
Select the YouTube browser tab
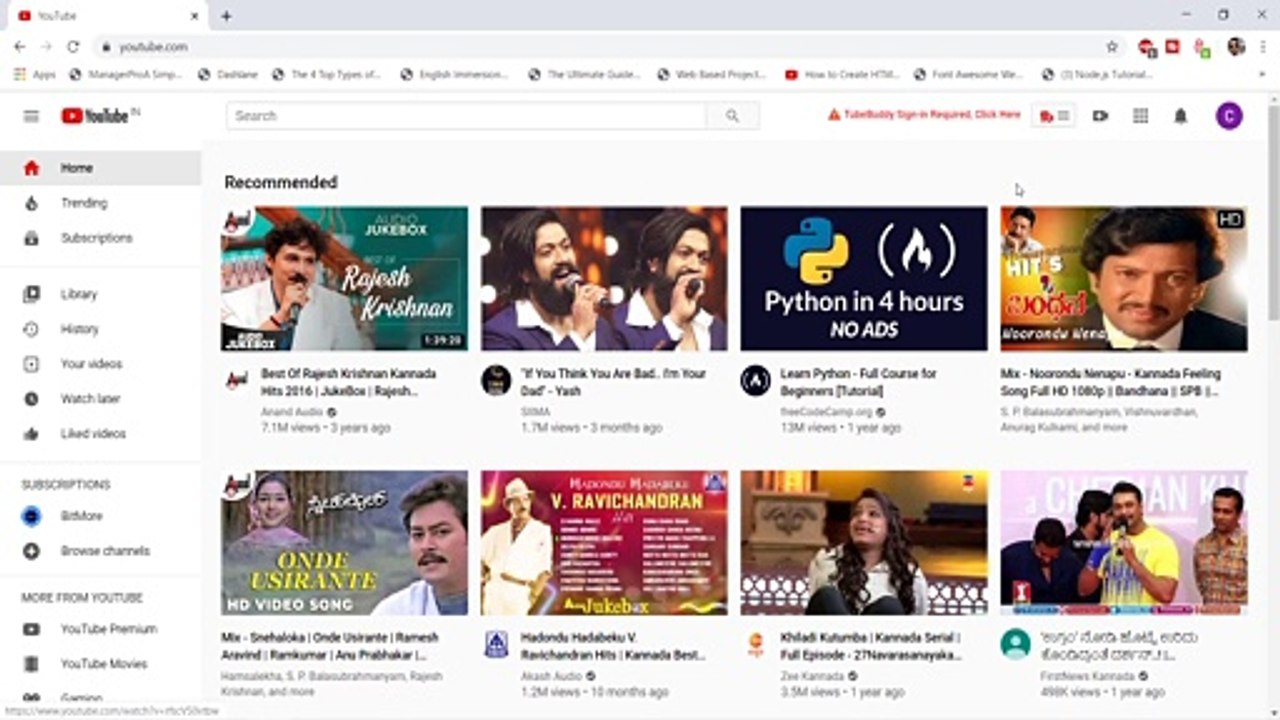click(108, 16)
